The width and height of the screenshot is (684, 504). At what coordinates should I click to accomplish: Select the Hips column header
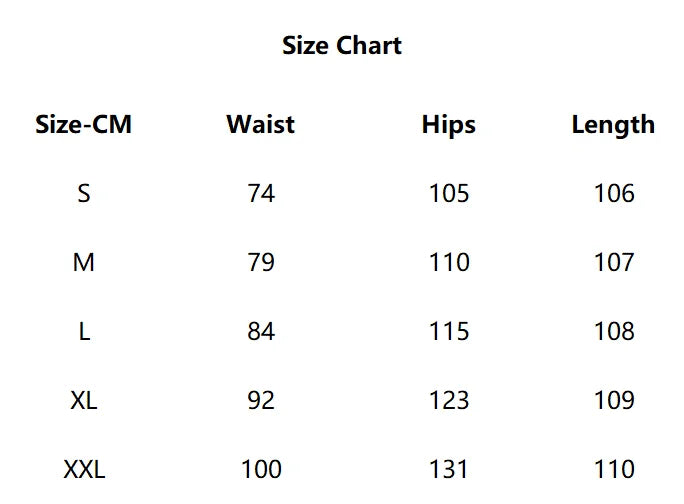[448, 125]
